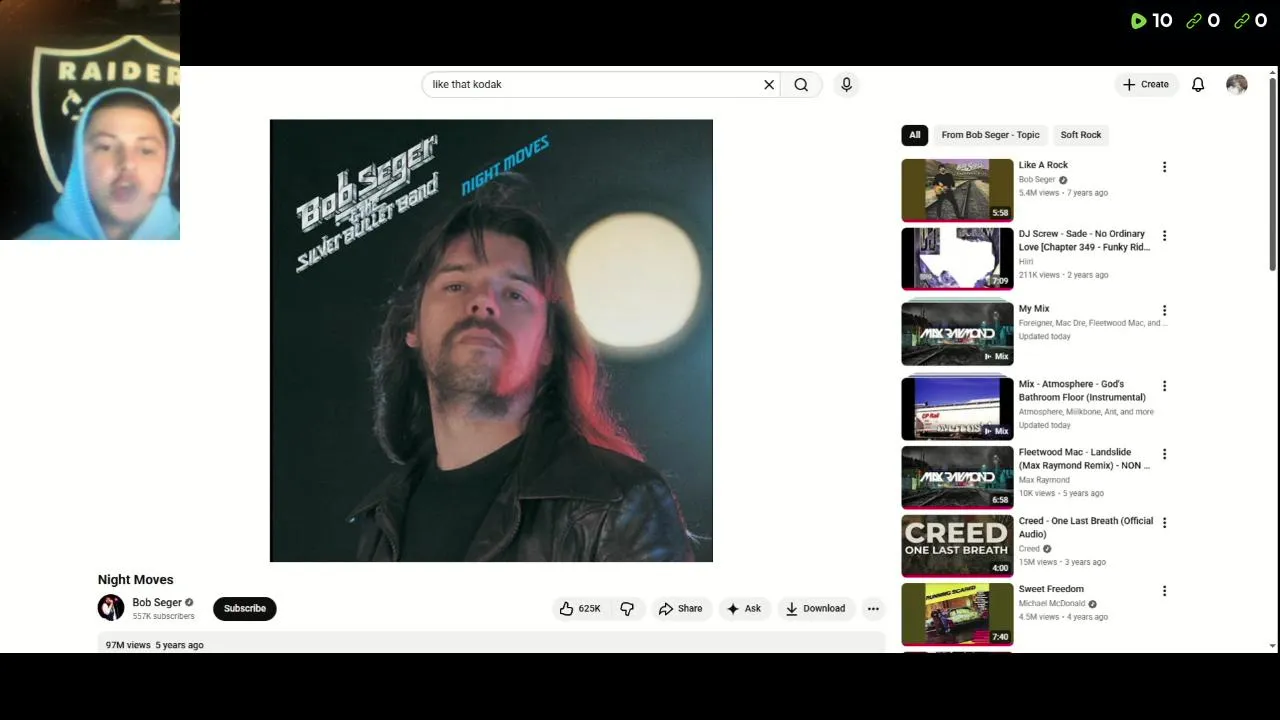Click the webcam overlay picture
Screen dimensions: 1280x720
(x=90, y=120)
